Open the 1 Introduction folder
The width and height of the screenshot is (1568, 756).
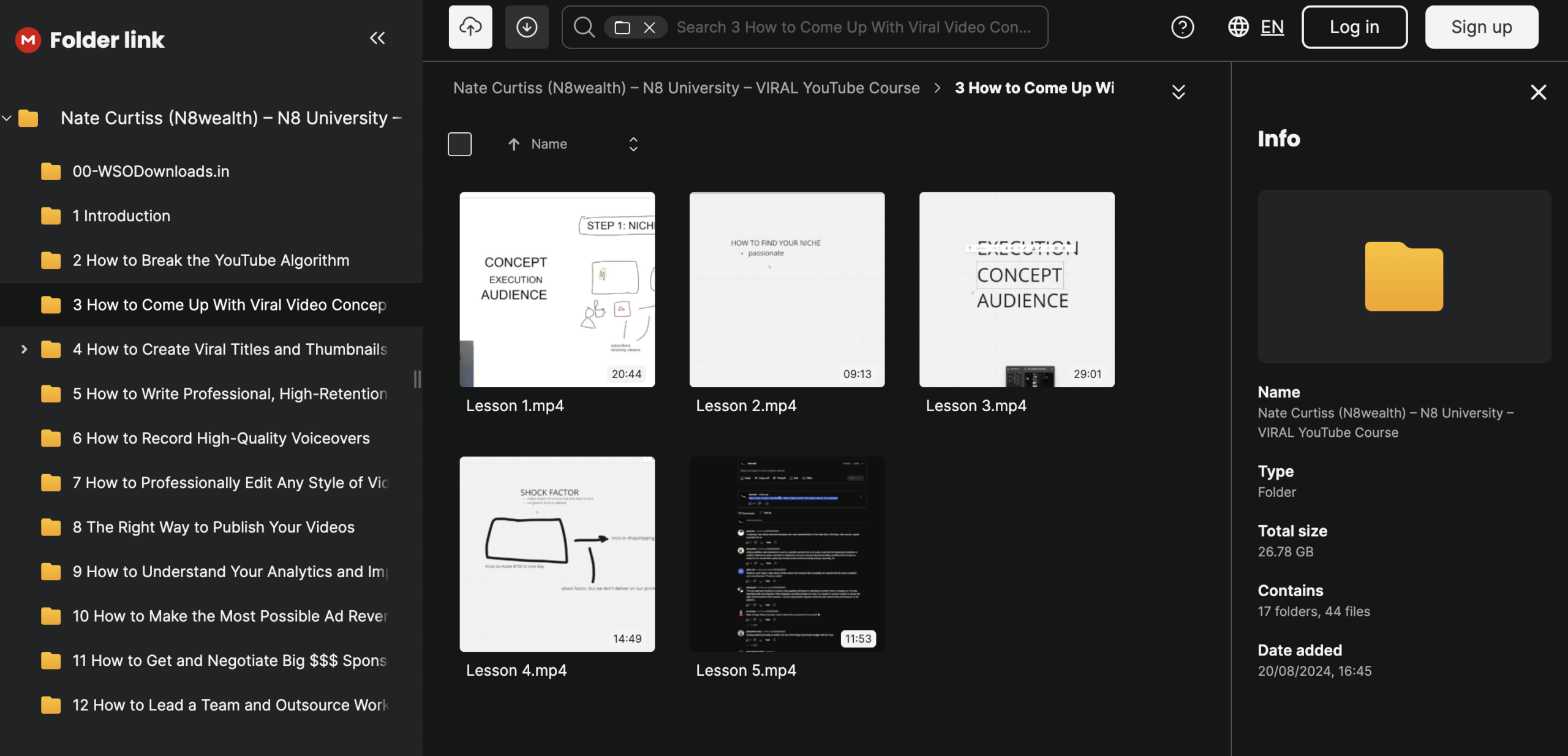(x=121, y=216)
